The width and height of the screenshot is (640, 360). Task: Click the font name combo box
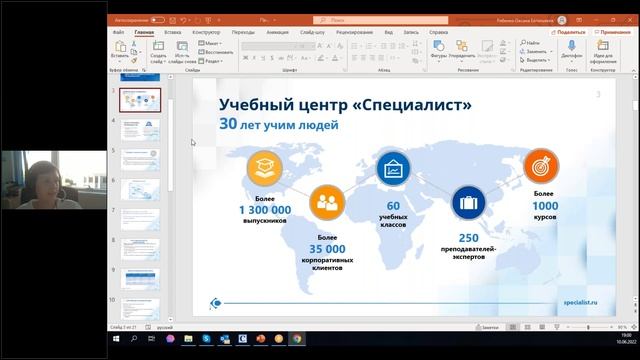pos(269,46)
